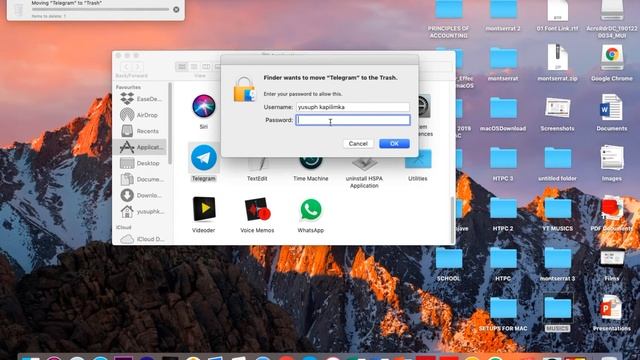Screen dimensions: 640x360
Task: Open Downloads in Finder sidebar
Action: 142,196
